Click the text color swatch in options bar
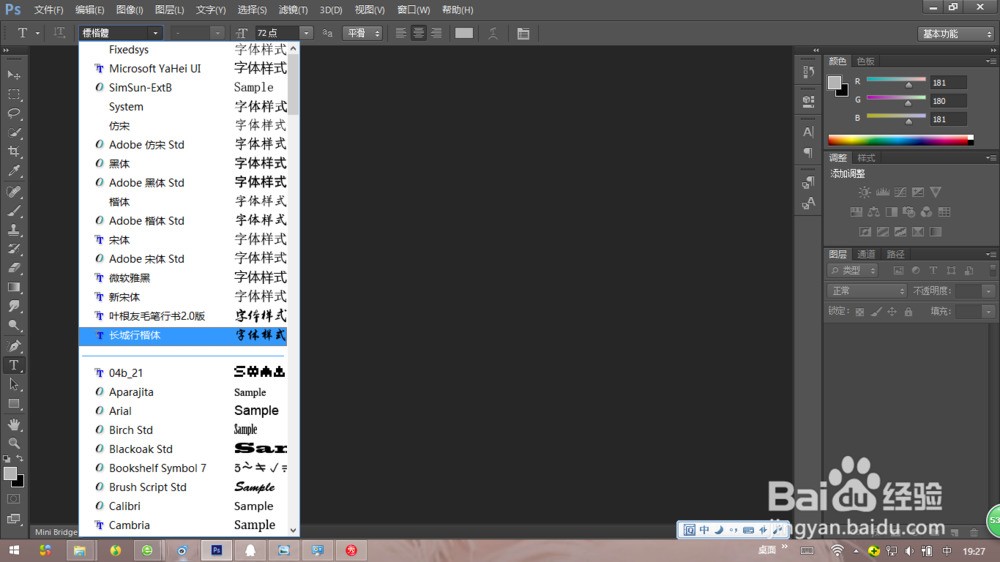The image size is (1000, 562). coord(464,33)
